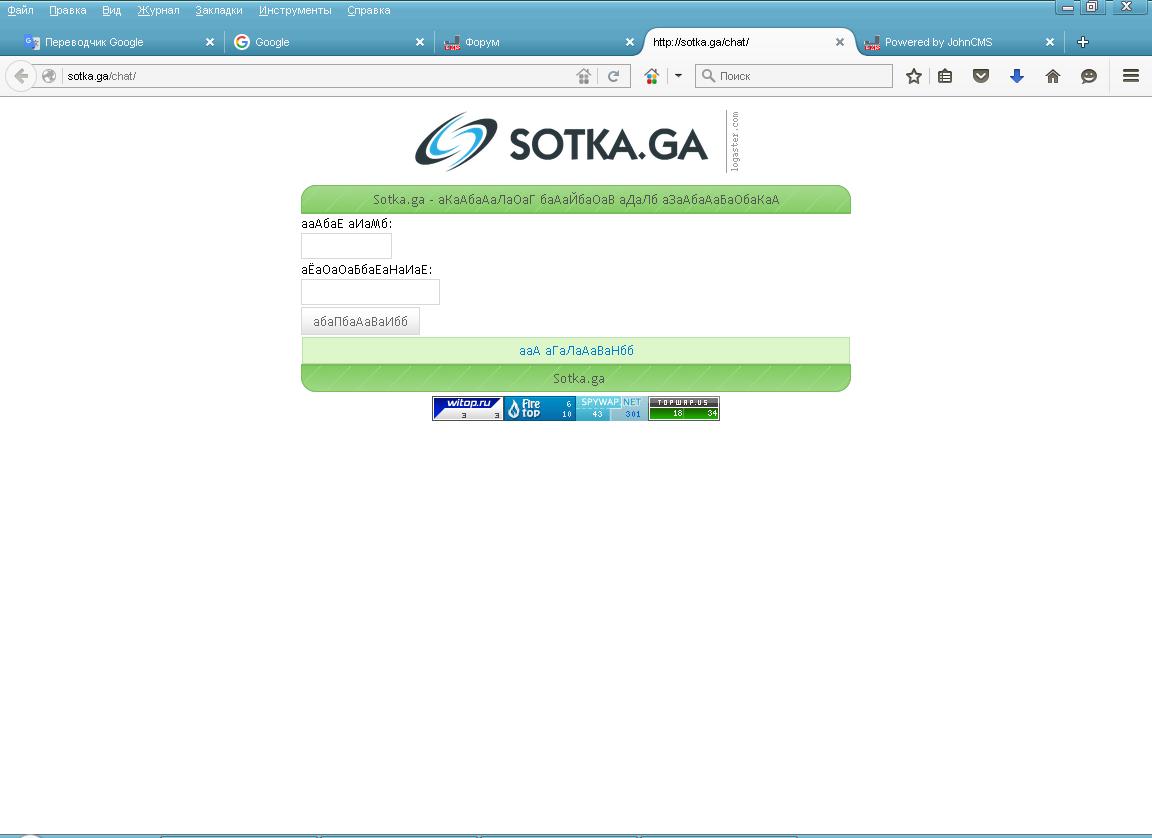Click the address bar URL sotka.ga/chat/
This screenshot has height=838, width=1152.
click(101, 76)
